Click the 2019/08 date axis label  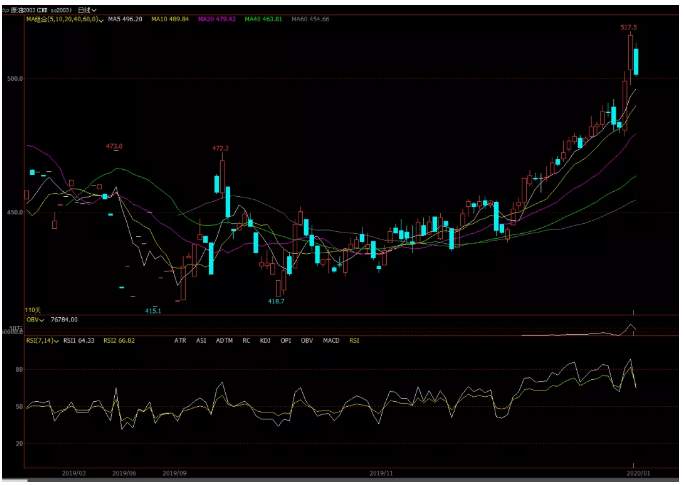tap(124, 473)
